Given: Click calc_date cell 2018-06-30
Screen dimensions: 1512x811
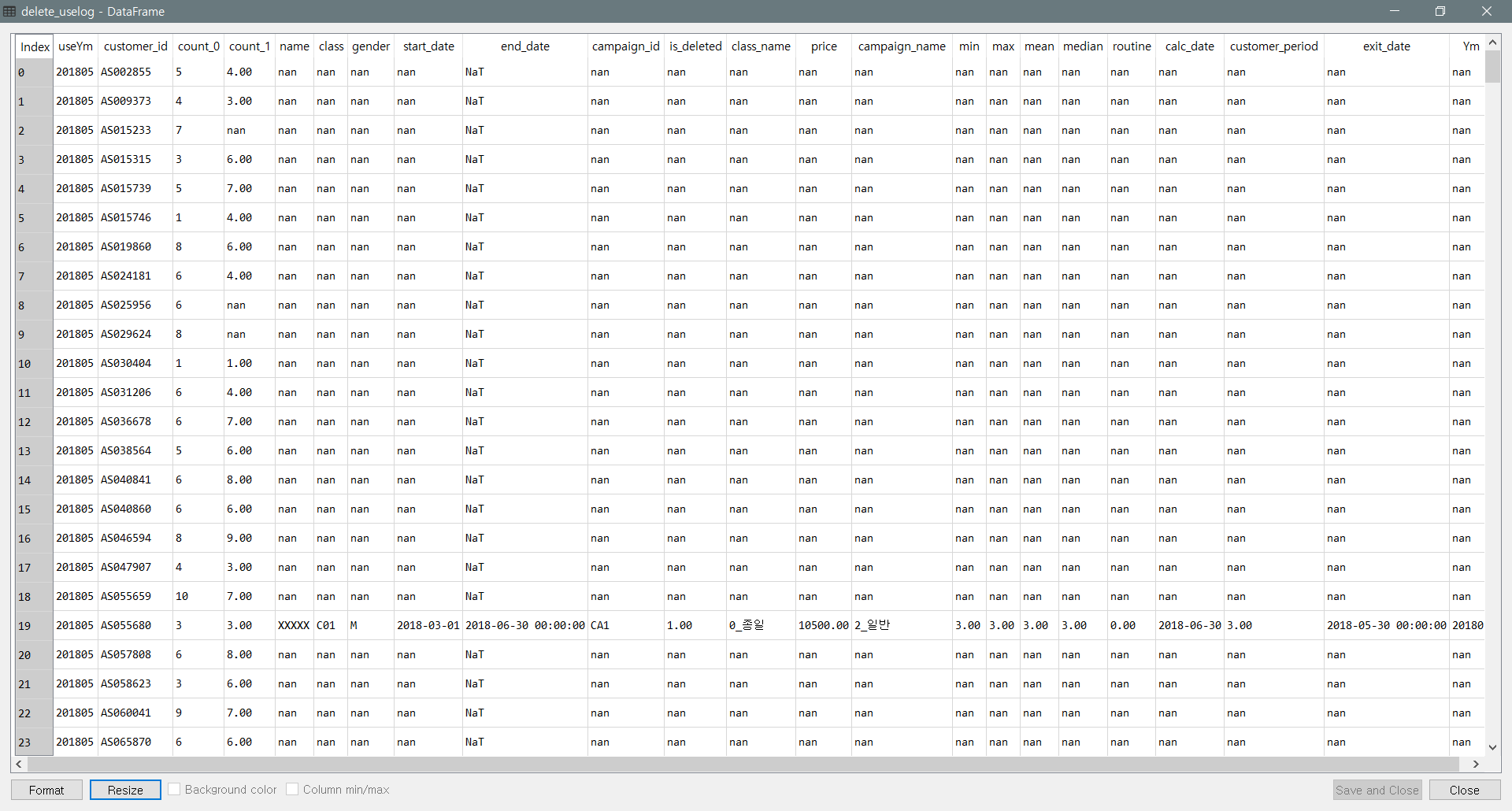Looking at the screenshot, I should [x=1190, y=626].
